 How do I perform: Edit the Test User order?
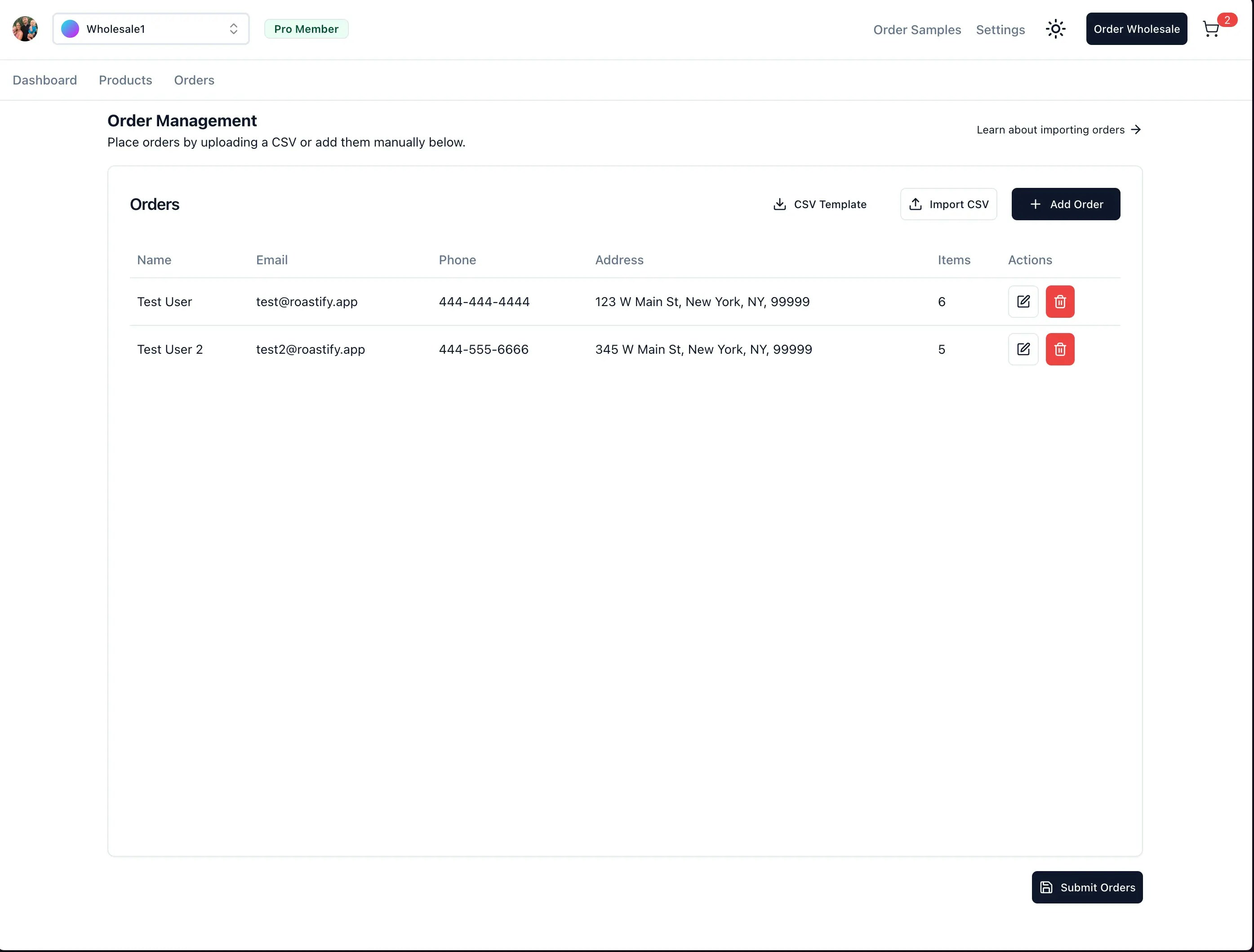(x=1023, y=301)
